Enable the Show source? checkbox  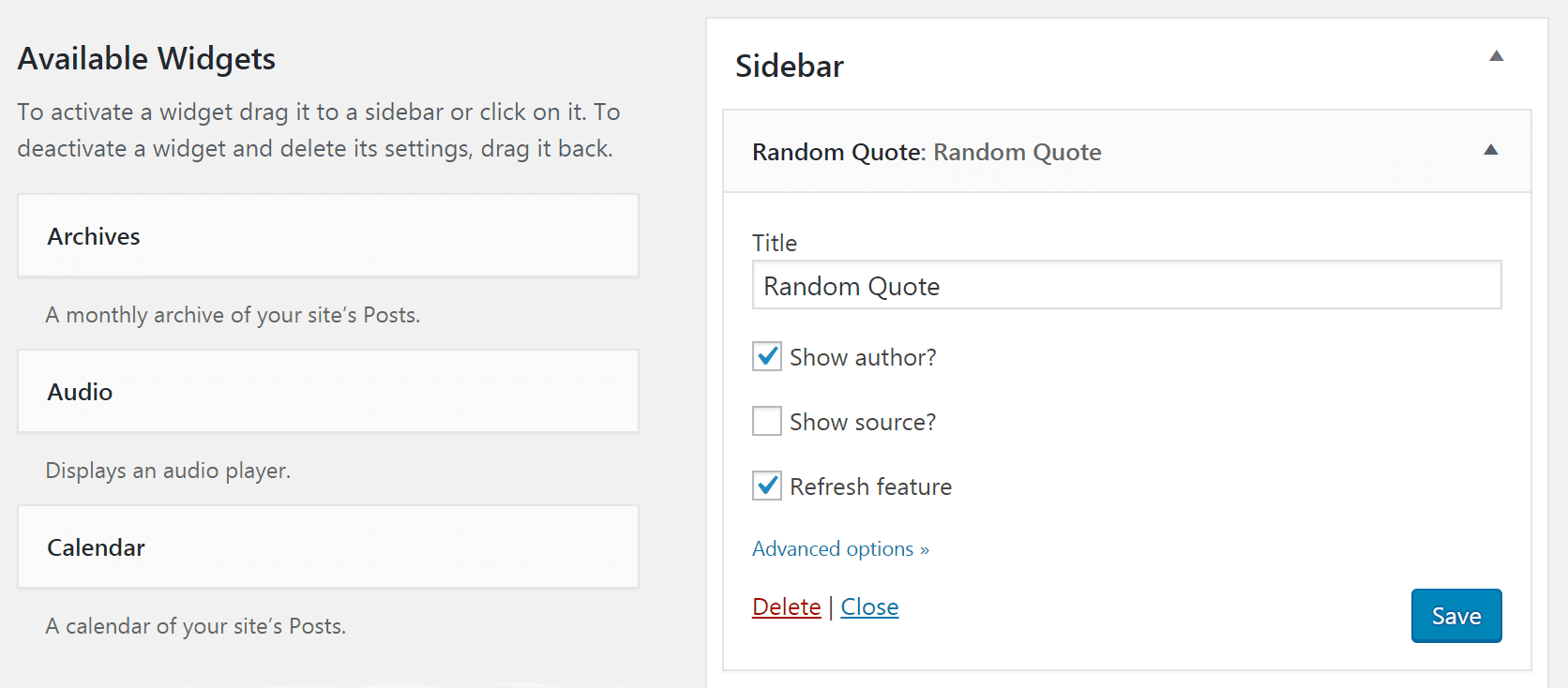click(767, 421)
